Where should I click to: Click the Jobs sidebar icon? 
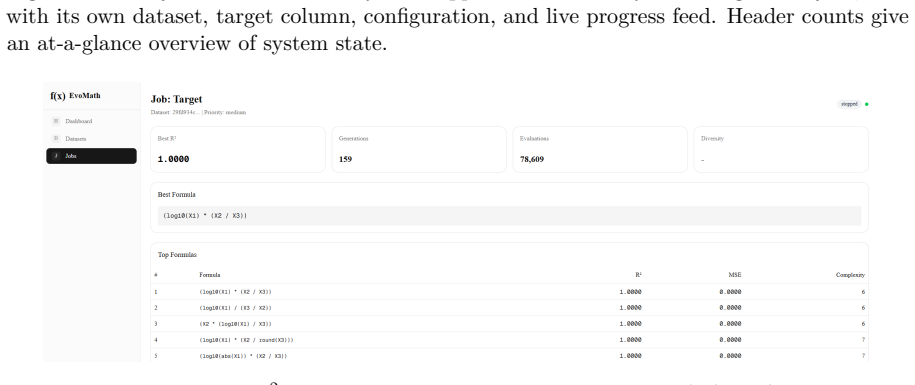click(x=56, y=156)
